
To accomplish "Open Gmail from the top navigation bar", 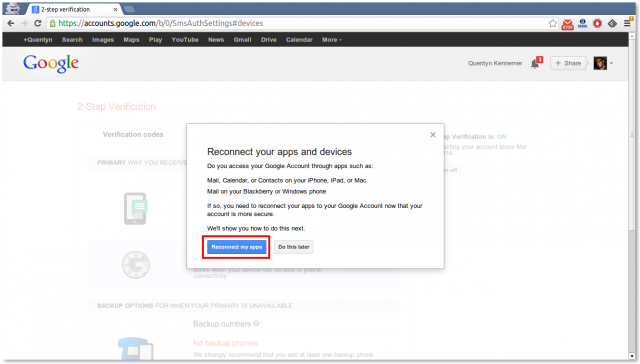I will pyautogui.click(x=242, y=40).
